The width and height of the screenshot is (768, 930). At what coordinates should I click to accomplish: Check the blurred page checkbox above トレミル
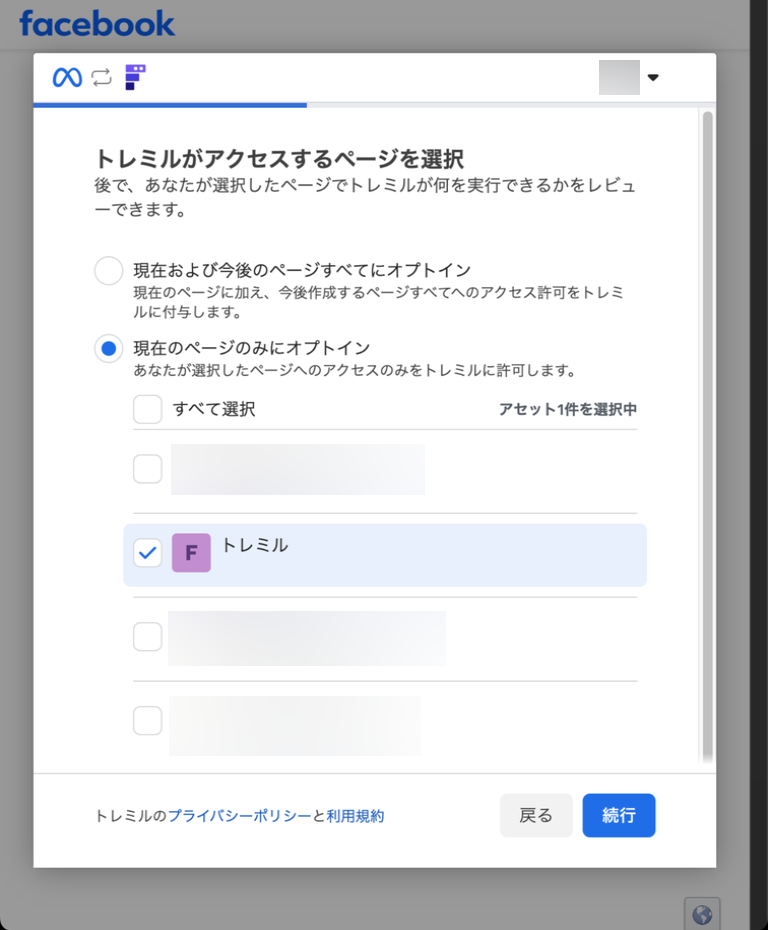pyautogui.click(x=148, y=469)
